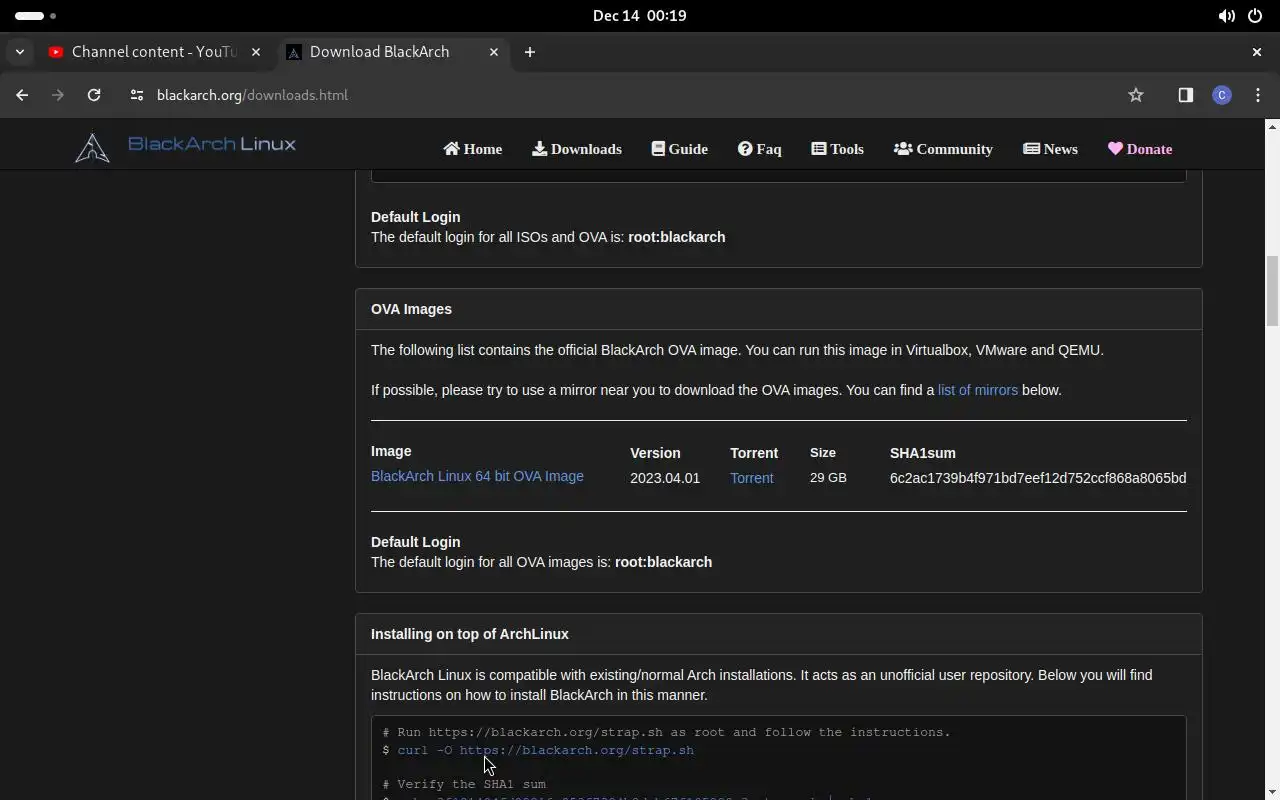Viewport: 1280px width, 800px height.
Task: Open the Dec 14 00:19 clock menu
Action: point(640,16)
